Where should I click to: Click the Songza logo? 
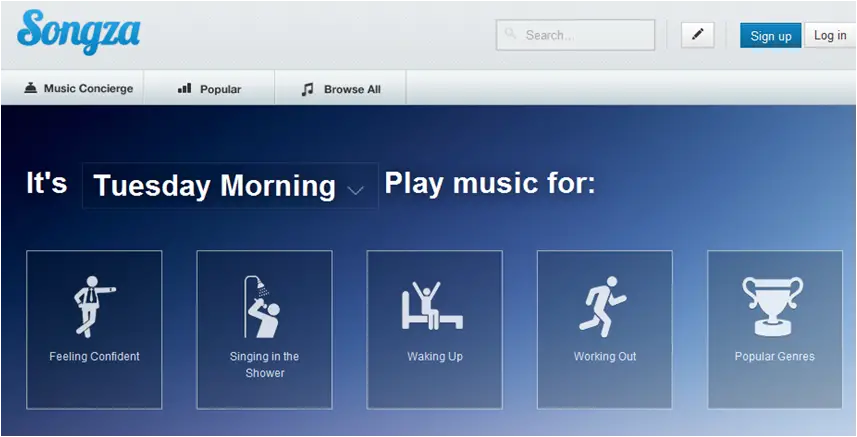click(79, 32)
